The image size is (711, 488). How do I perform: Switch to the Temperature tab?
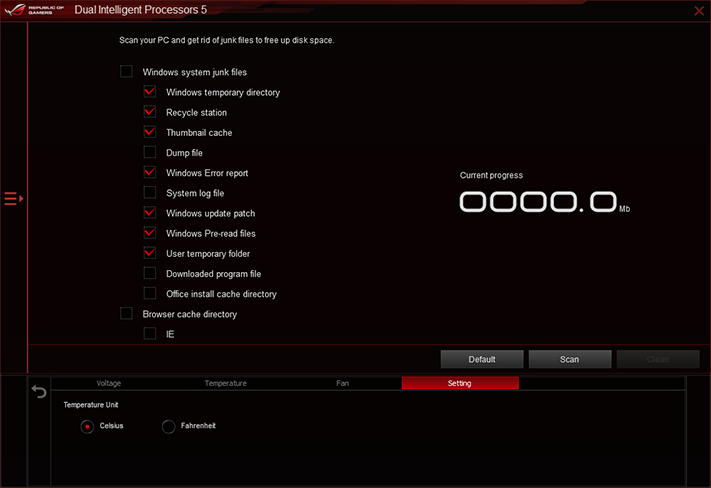pyautogui.click(x=225, y=383)
